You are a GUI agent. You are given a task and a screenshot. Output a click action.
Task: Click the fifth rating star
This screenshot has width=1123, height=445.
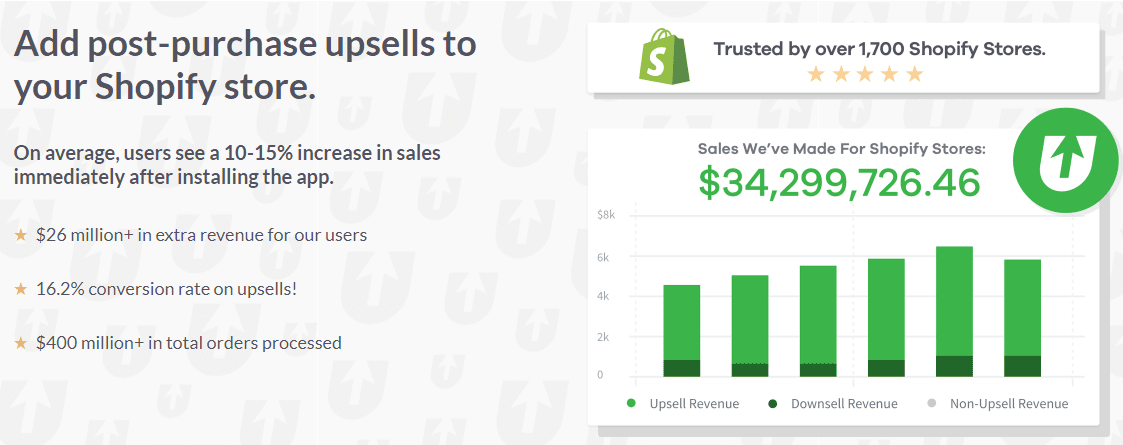pos(915,74)
